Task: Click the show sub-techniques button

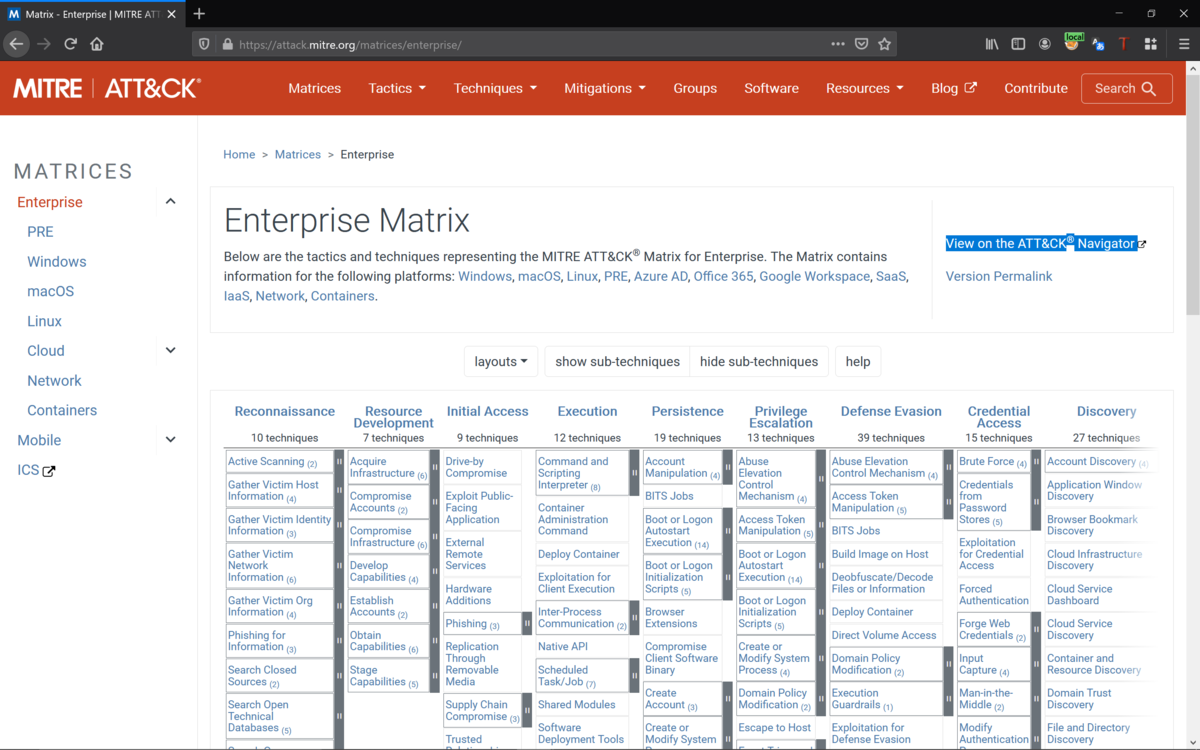Action: click(617, 362)
